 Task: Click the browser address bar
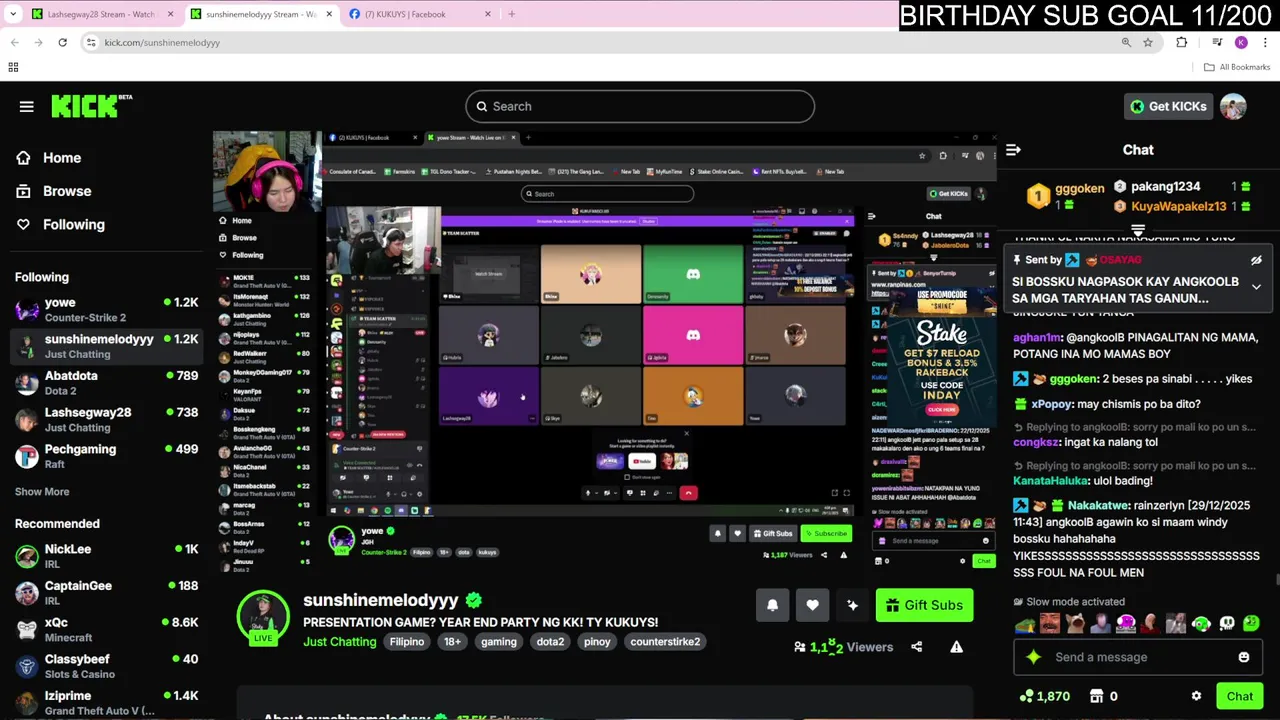click(x=600, y=42)
